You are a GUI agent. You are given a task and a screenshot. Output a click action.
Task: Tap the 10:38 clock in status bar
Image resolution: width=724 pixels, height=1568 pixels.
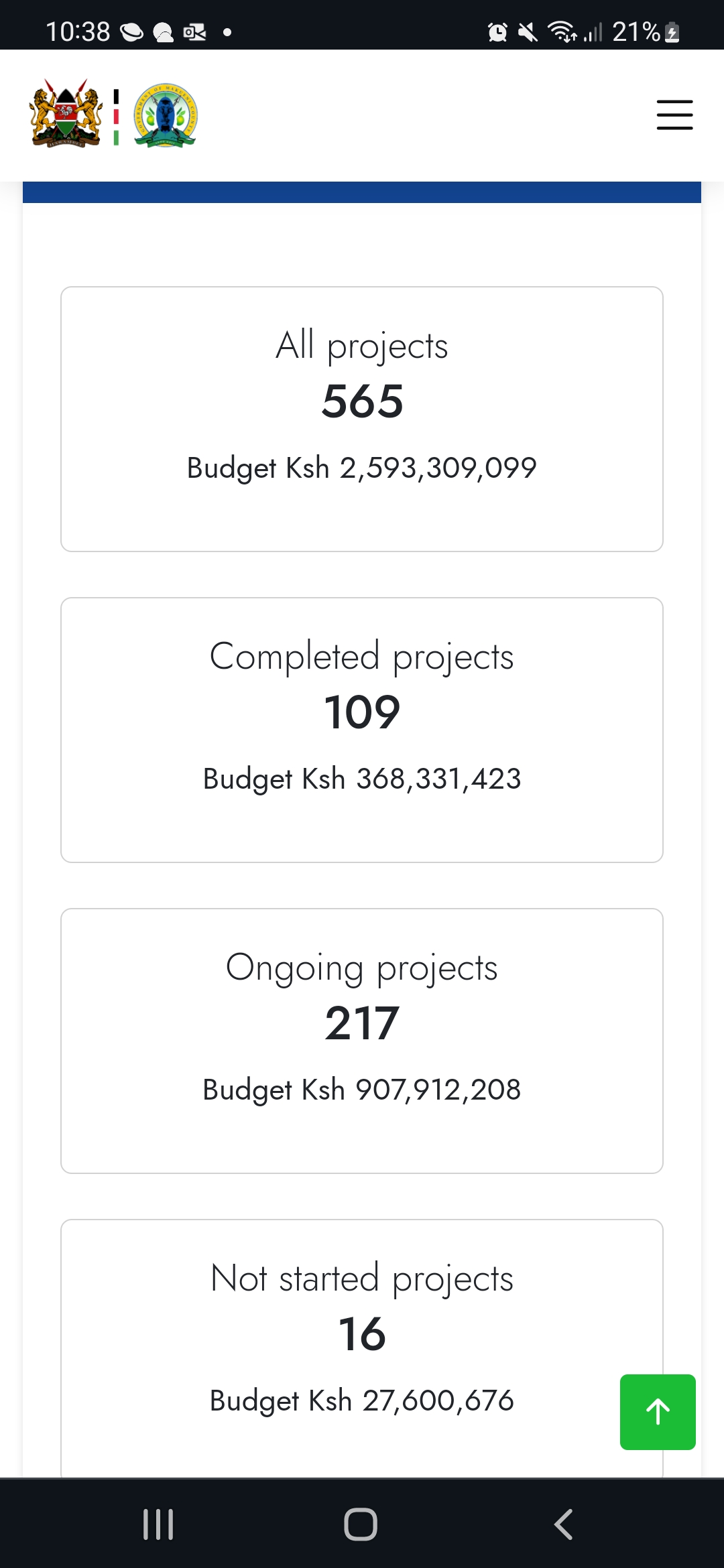point(78,31)
